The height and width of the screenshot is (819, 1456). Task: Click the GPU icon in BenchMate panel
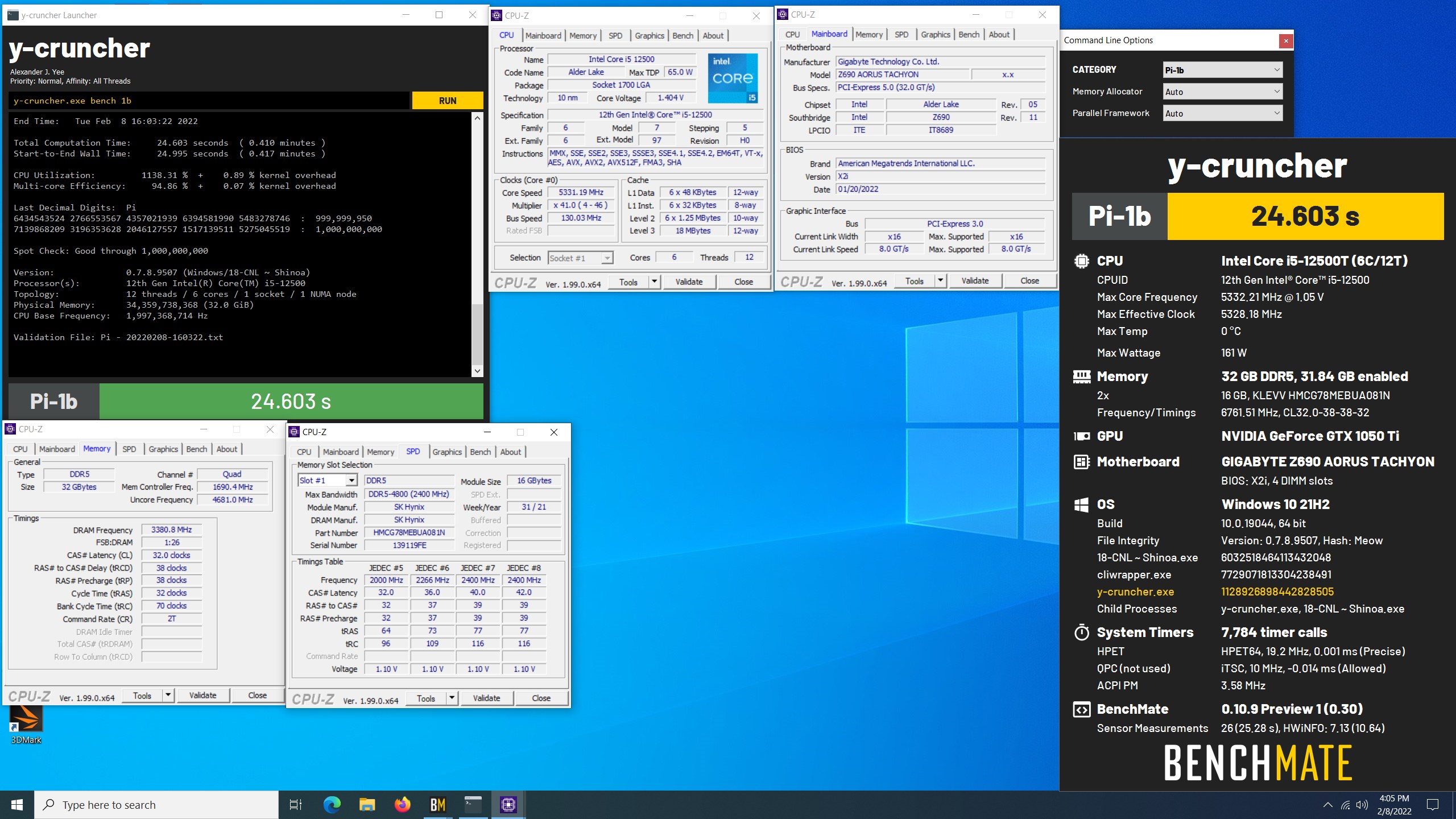pyautogui.click(x=1081, y=436)
